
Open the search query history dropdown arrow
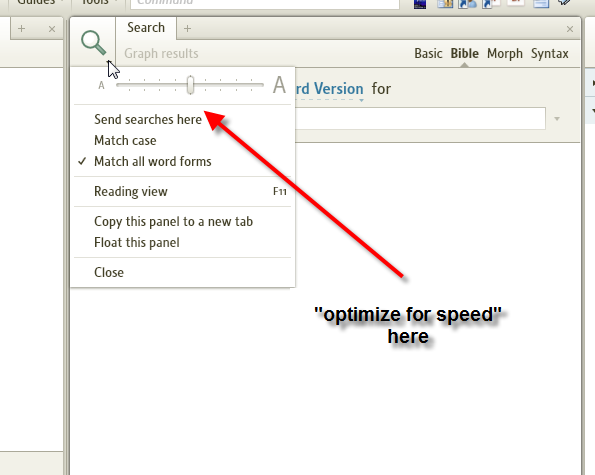[557, 119]
